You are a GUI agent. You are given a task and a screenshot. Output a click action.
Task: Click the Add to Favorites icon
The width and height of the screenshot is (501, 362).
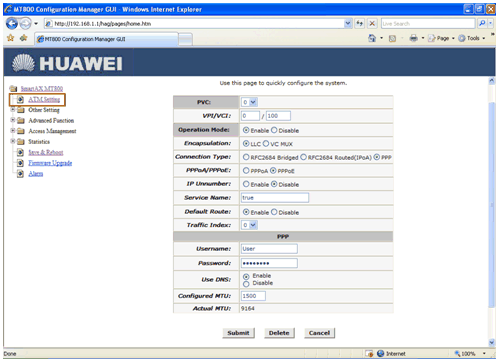click(23, 38)
